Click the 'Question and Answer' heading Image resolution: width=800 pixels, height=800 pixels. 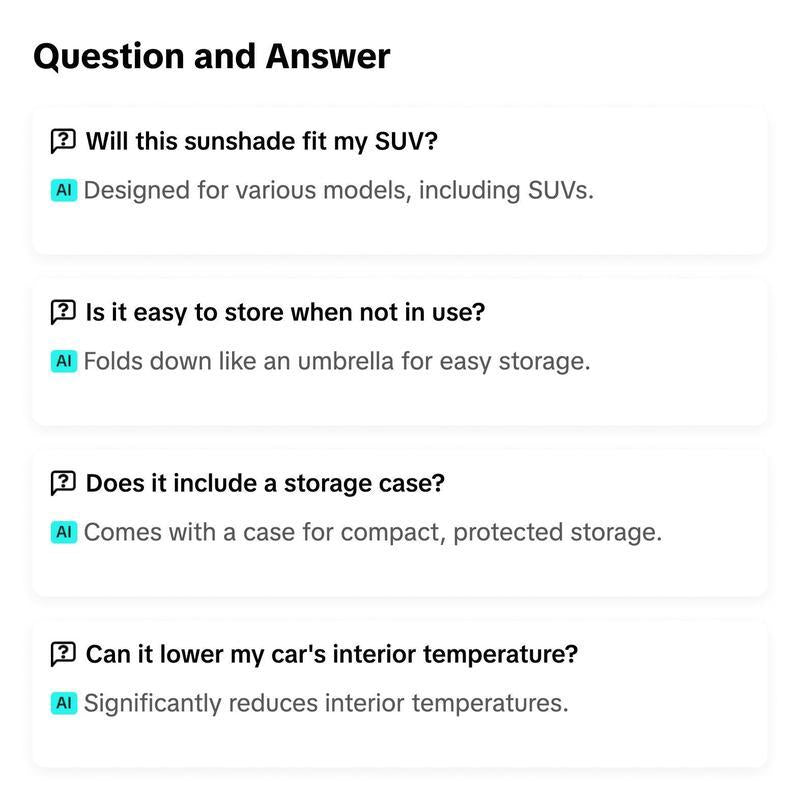212,56
